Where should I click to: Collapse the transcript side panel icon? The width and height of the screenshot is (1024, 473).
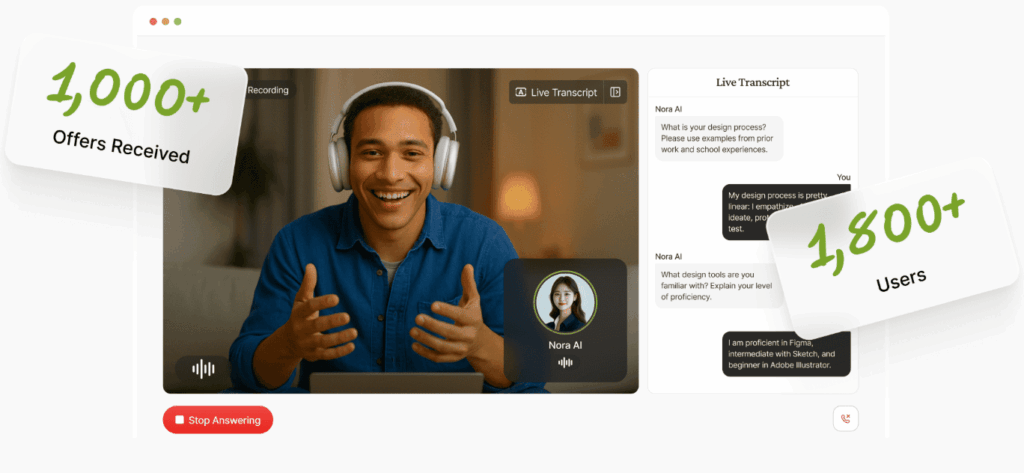(616, 92)
